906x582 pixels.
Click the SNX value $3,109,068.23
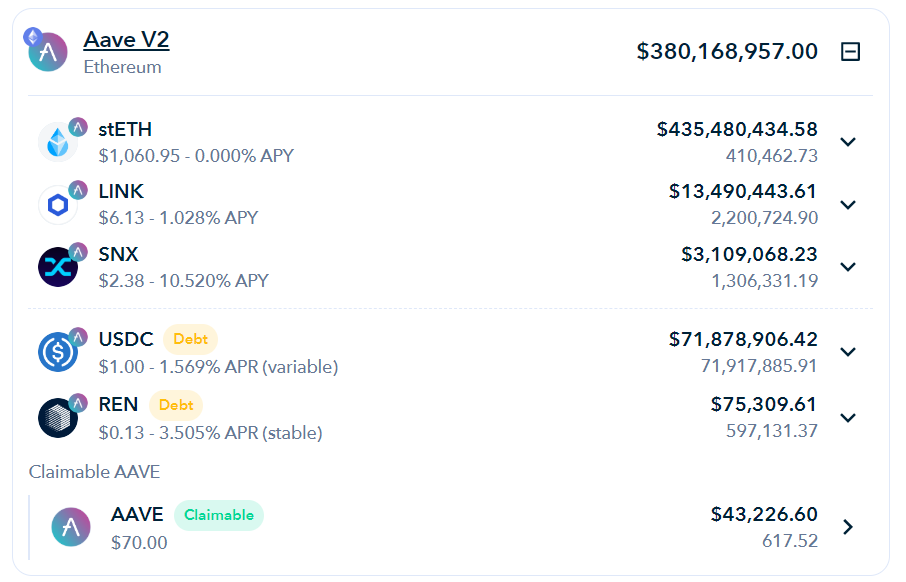pos(749,254)
